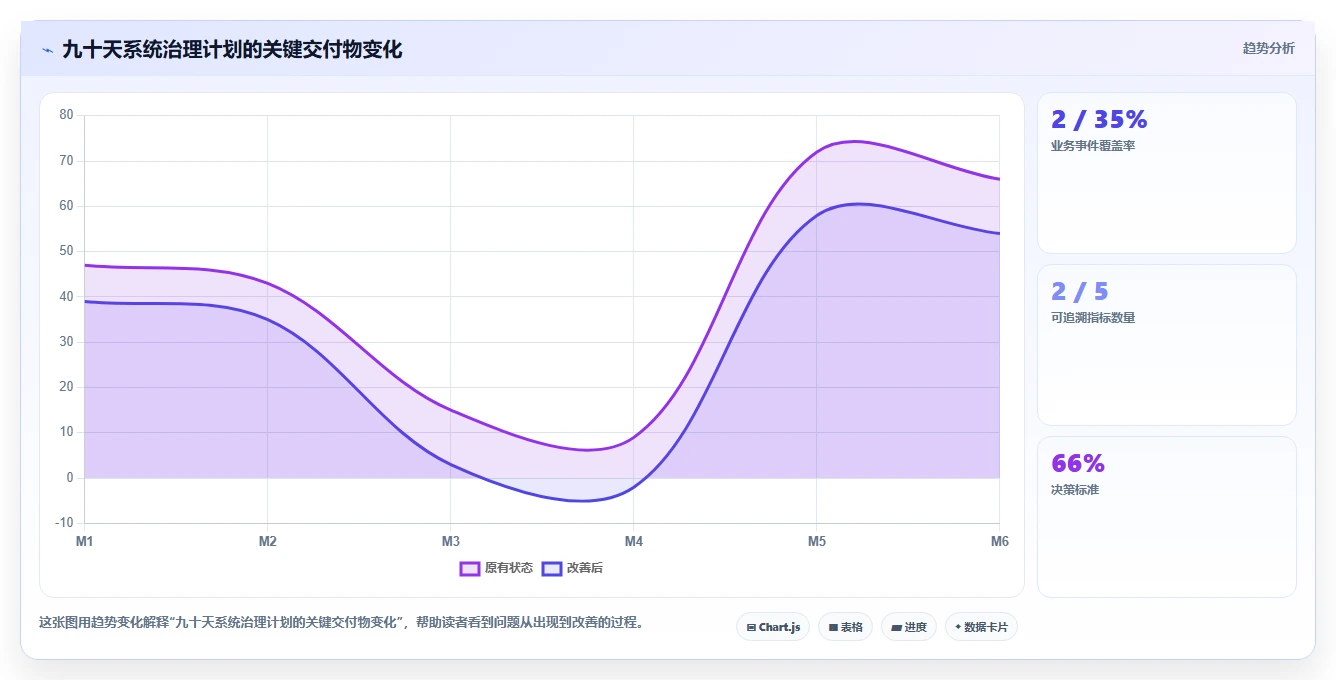The width and height of the screenshot is (1336, 680).
Task: Click the 20 y-axis tick label
Action: click(67, 387)
